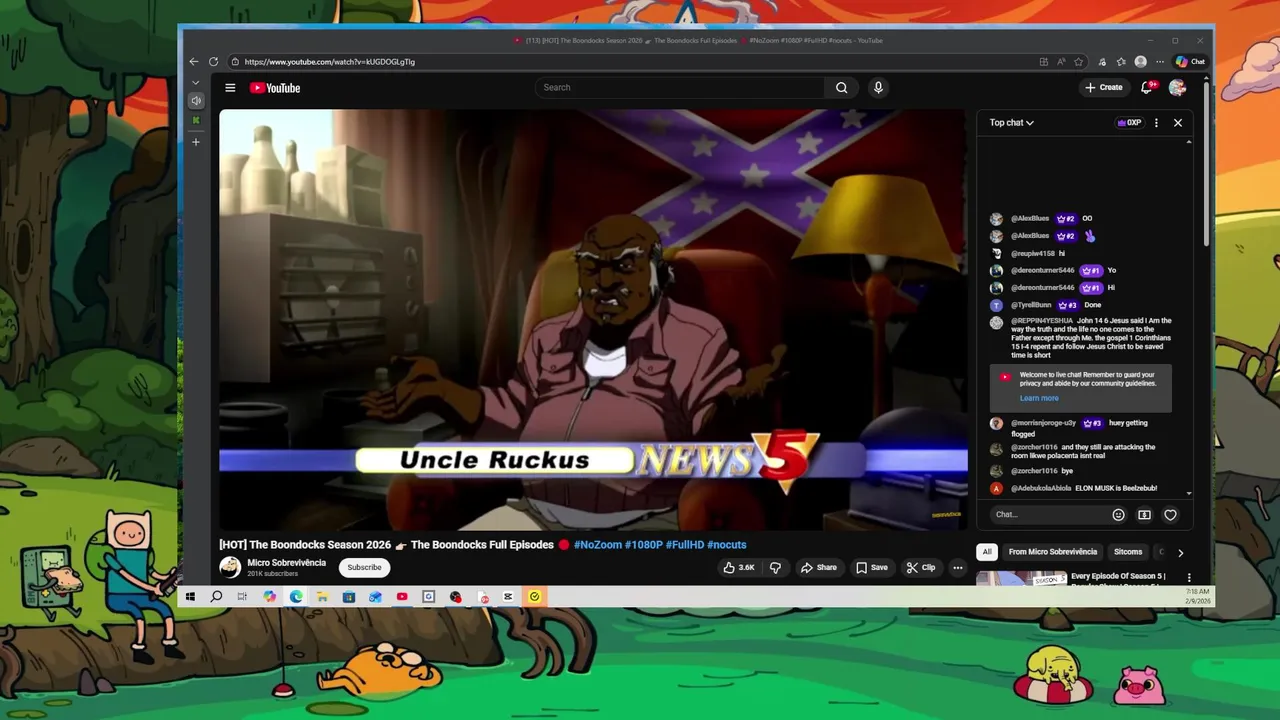
Task: Open Task View in the taskbar
Action: [x=242, y=597]
